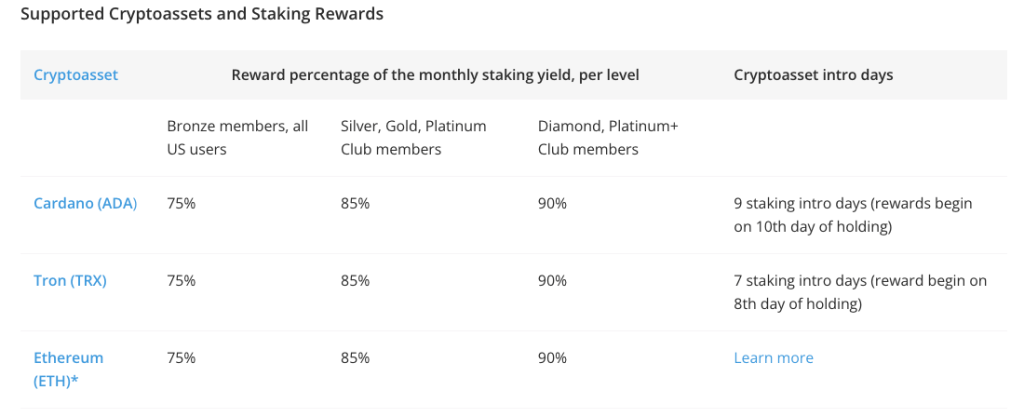Click Tron's 7 staking intro days text
Viewport: 1024px width, 417px height.
[859, 291]
